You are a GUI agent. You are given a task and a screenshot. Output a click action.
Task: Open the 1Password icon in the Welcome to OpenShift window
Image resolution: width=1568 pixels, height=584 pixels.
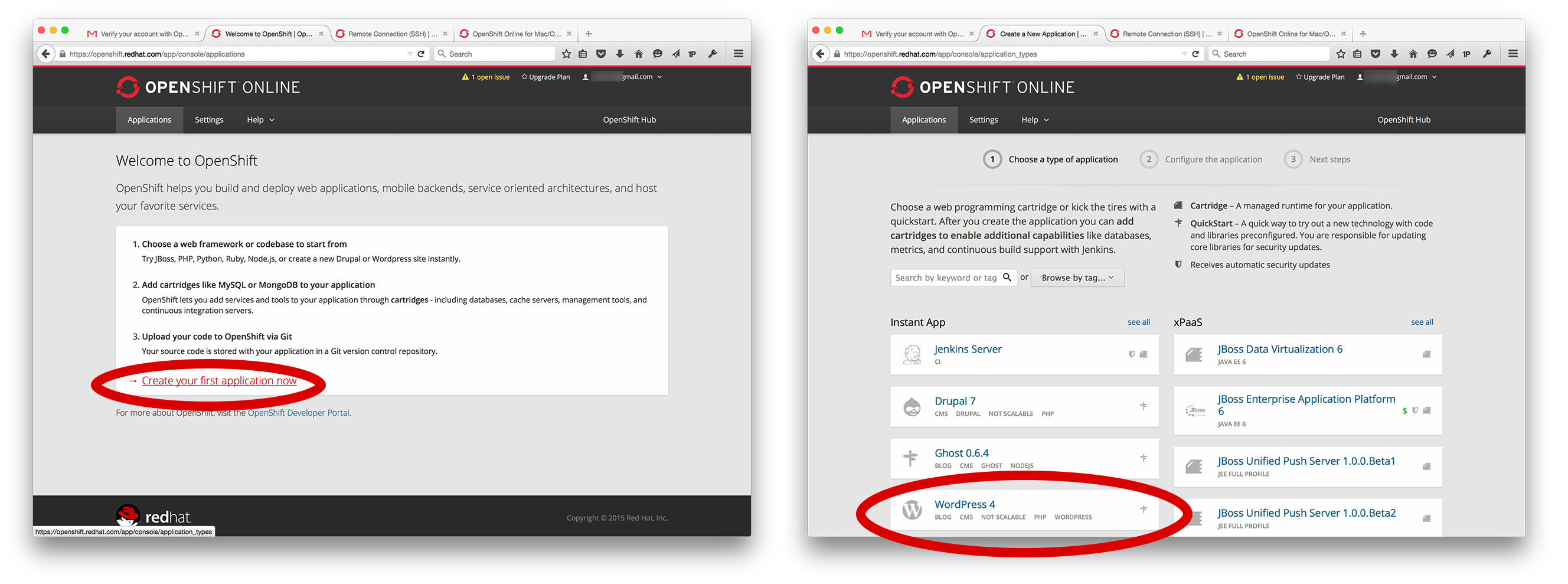click(x=692, y=54)
